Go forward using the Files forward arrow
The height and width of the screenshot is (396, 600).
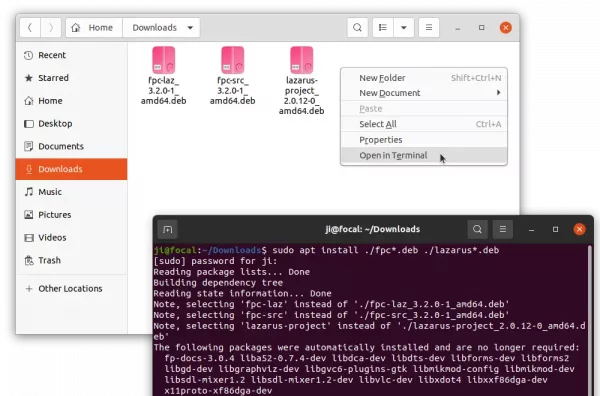pyautogui.click(x=51, y=28)
